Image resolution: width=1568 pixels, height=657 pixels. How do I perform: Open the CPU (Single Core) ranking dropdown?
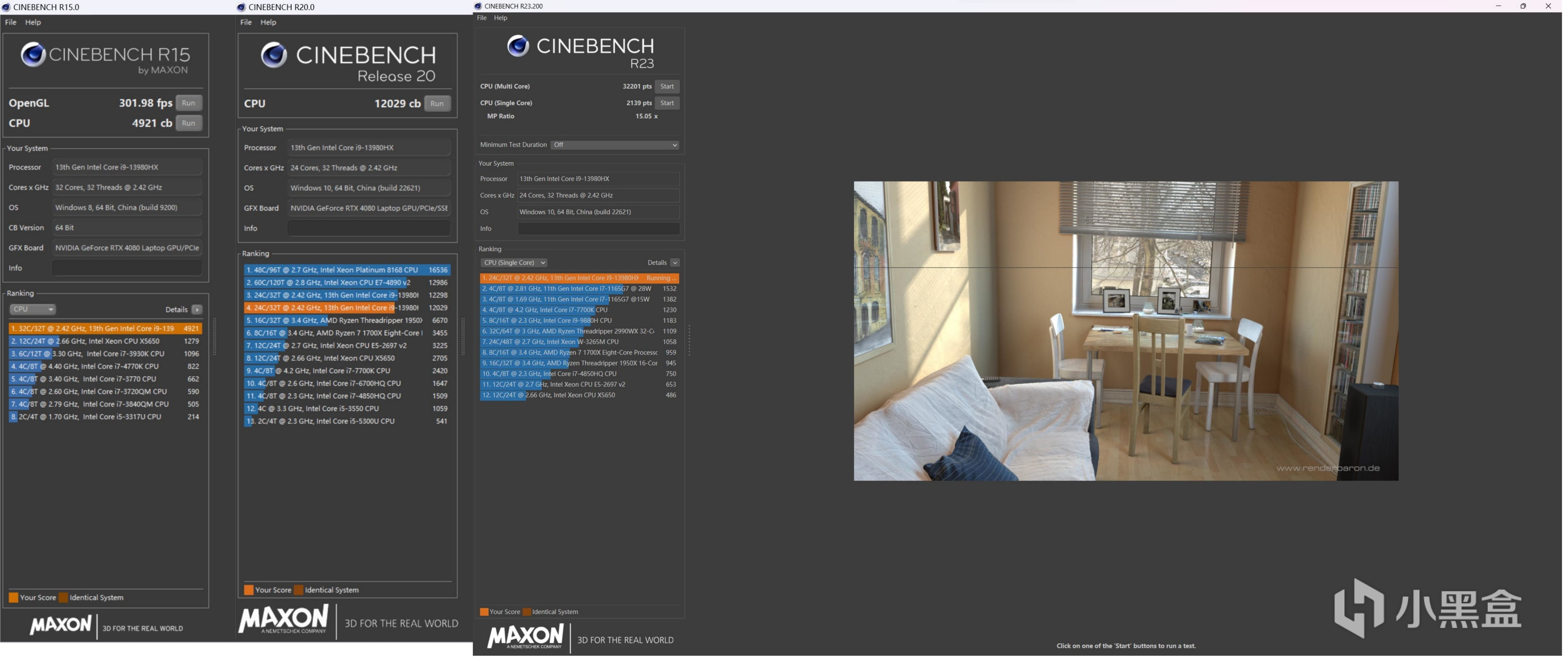[x=514, y=263]
